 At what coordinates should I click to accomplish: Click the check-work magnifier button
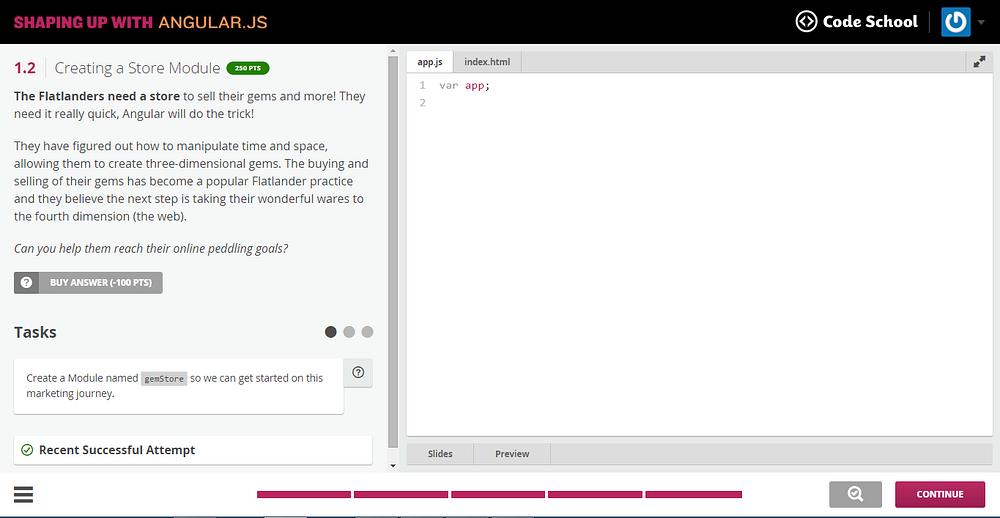(x=855, y=494)
